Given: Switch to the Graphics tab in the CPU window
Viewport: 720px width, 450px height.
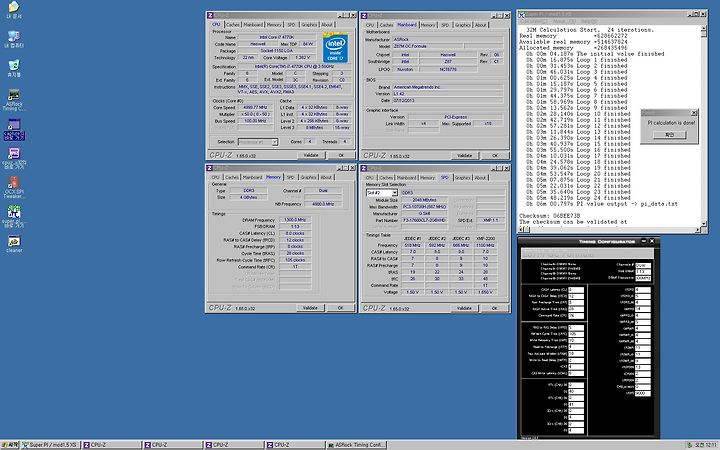Looking at the screenshot, I should pos(309,25).
